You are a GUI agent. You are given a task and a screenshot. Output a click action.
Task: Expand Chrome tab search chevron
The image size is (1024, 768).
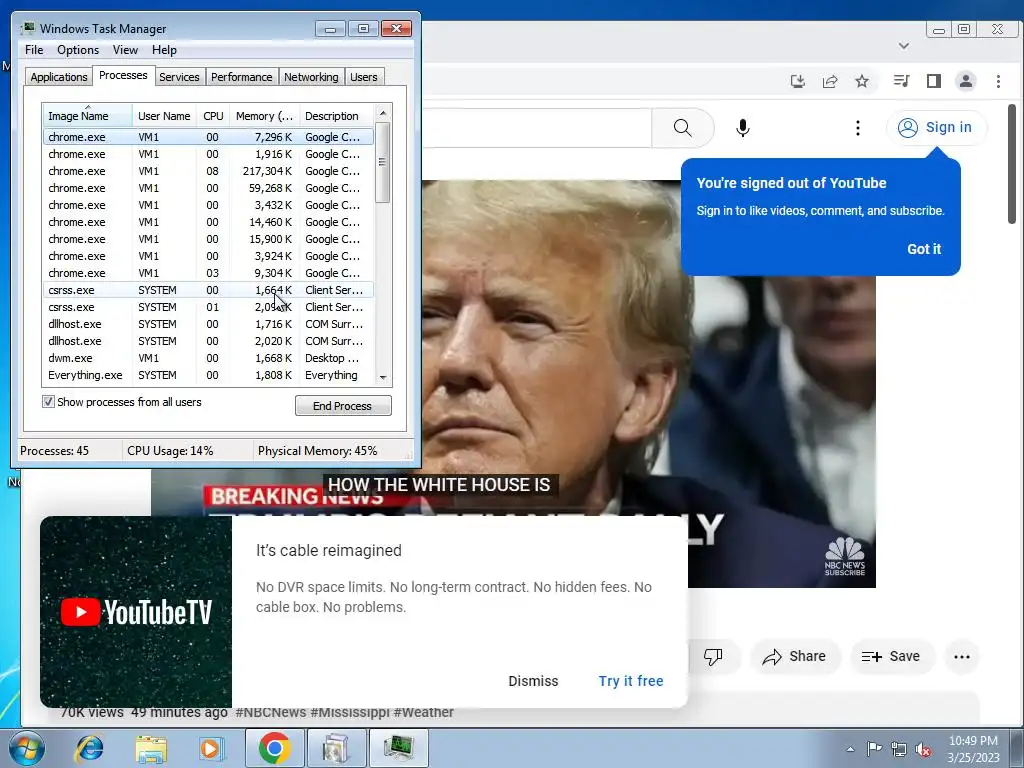904,46
